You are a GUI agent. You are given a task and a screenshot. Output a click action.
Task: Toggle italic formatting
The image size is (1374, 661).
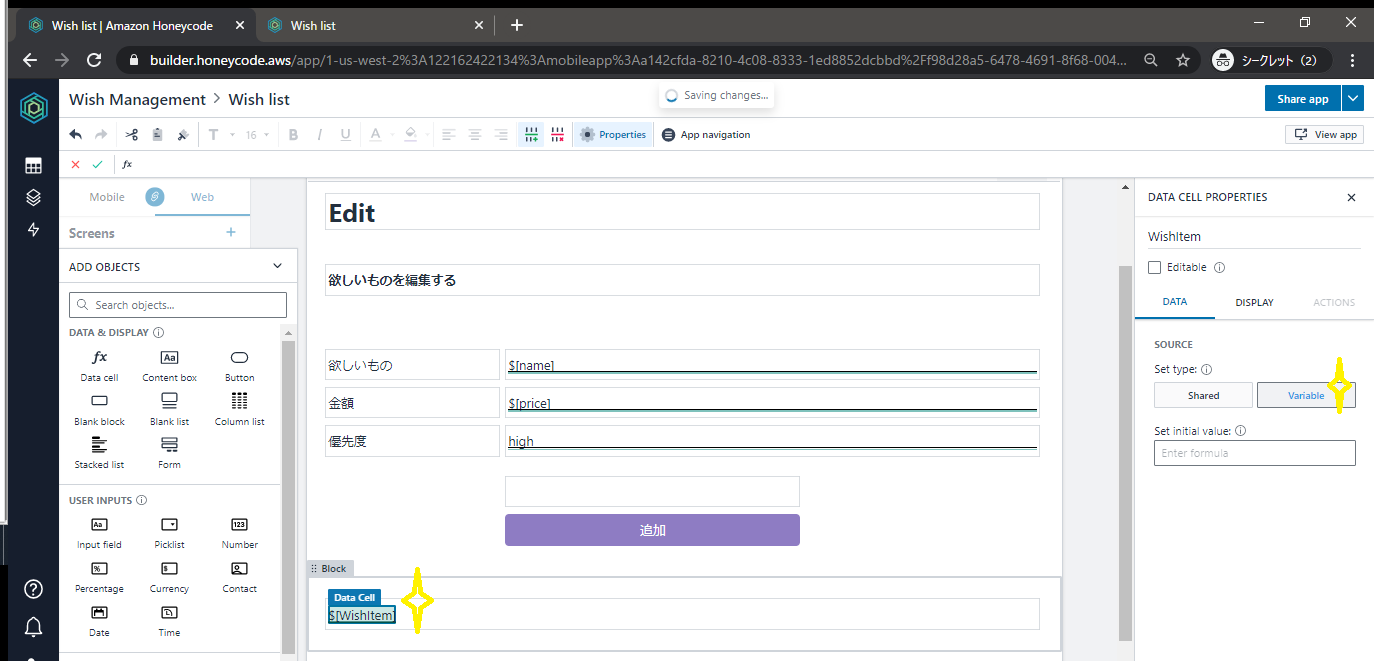tap(320, 134)
